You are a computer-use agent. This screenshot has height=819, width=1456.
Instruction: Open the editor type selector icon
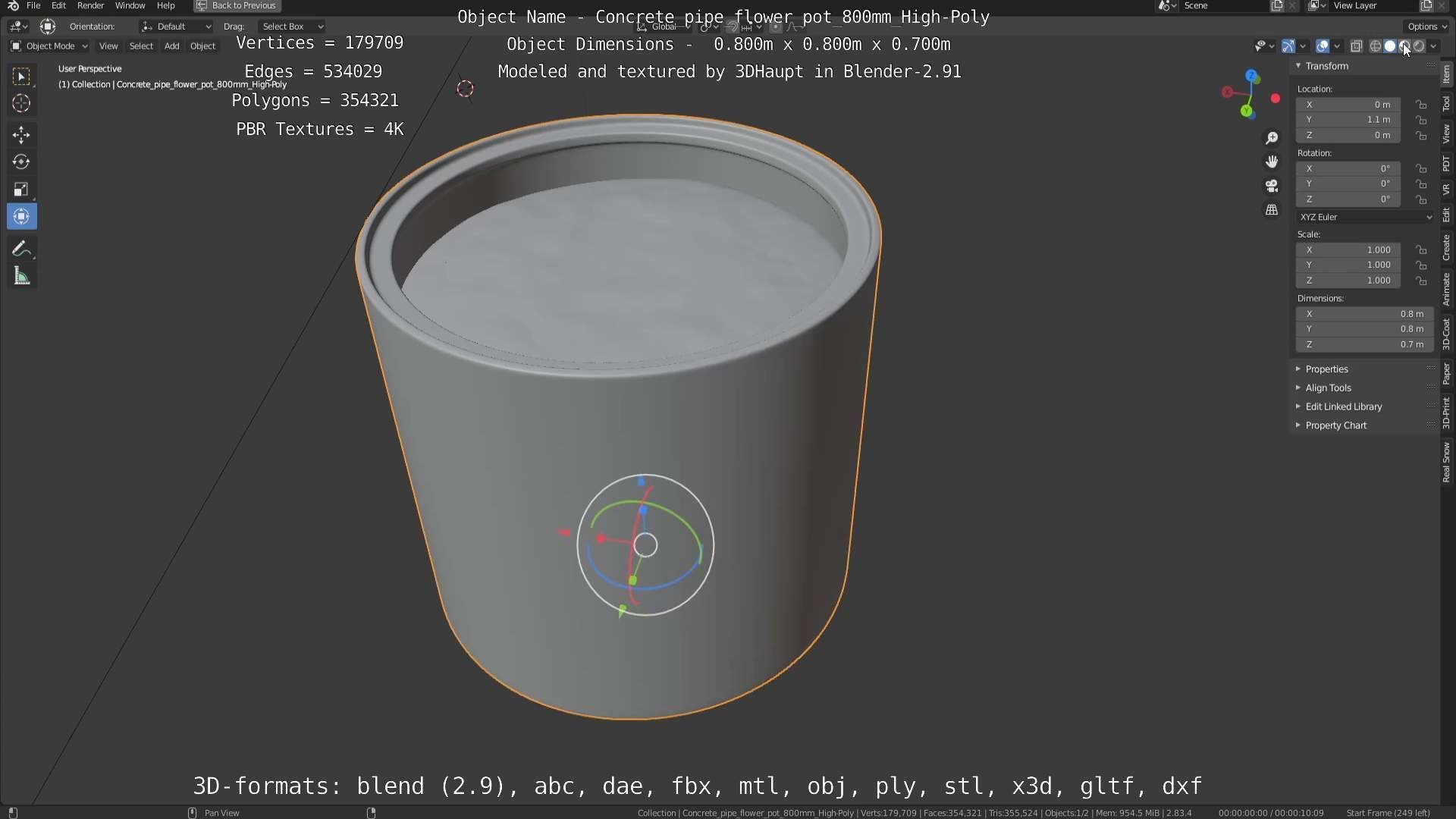coord(18,27)
